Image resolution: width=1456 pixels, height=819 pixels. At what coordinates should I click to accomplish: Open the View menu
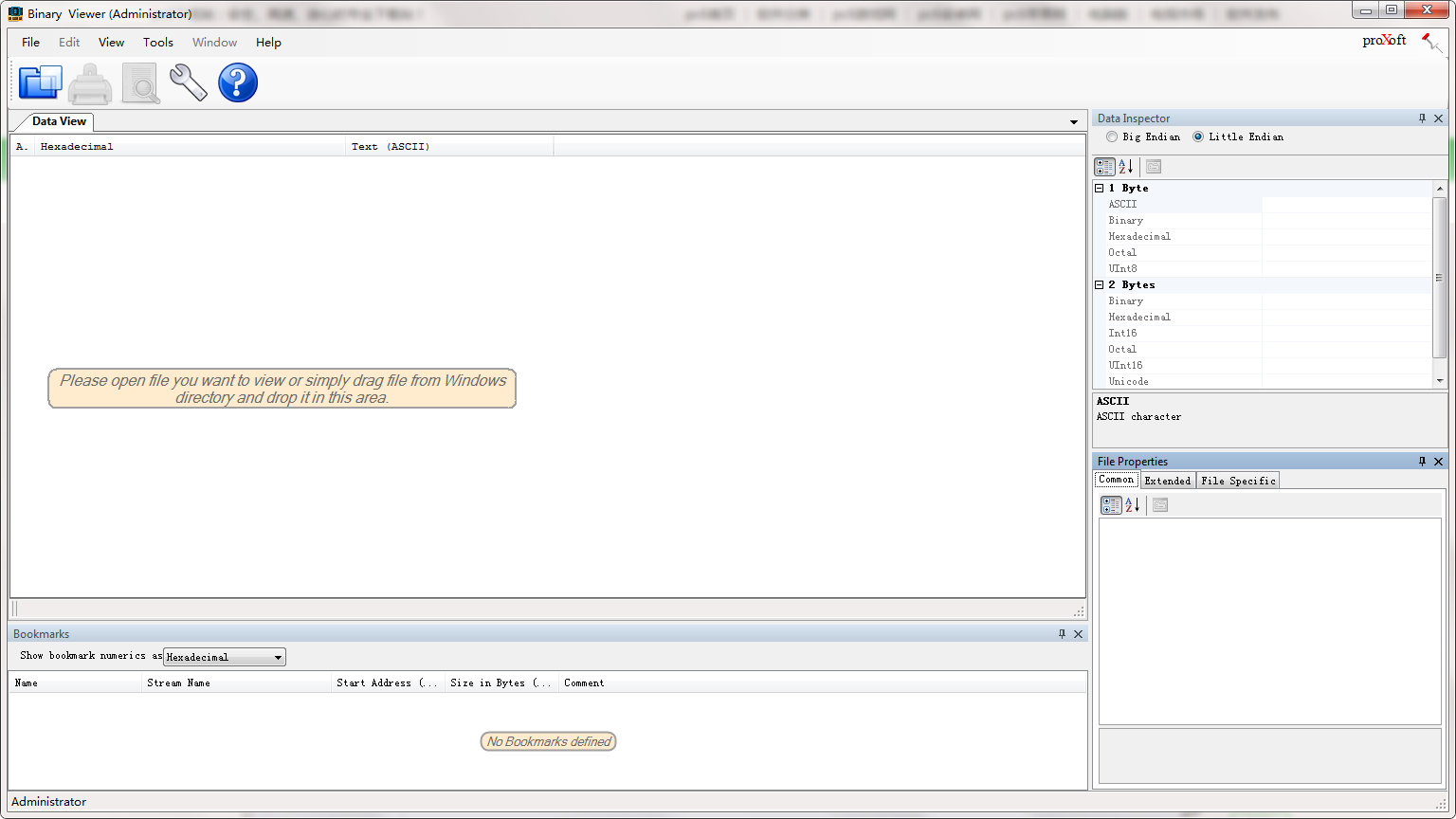pyautogui.click(x=111, y=42)
